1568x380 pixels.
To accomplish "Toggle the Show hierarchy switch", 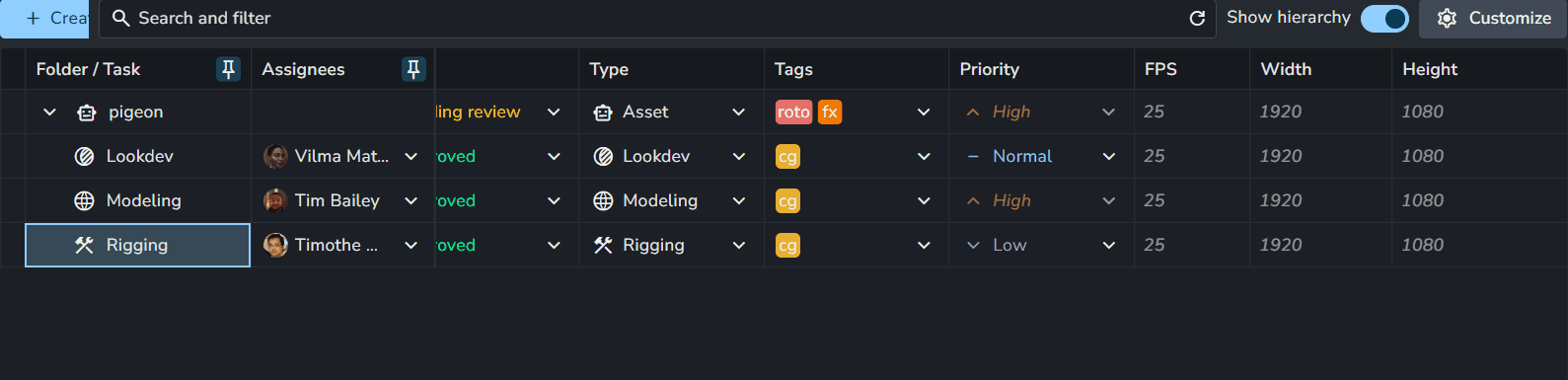I will (x=1384, y=18).
